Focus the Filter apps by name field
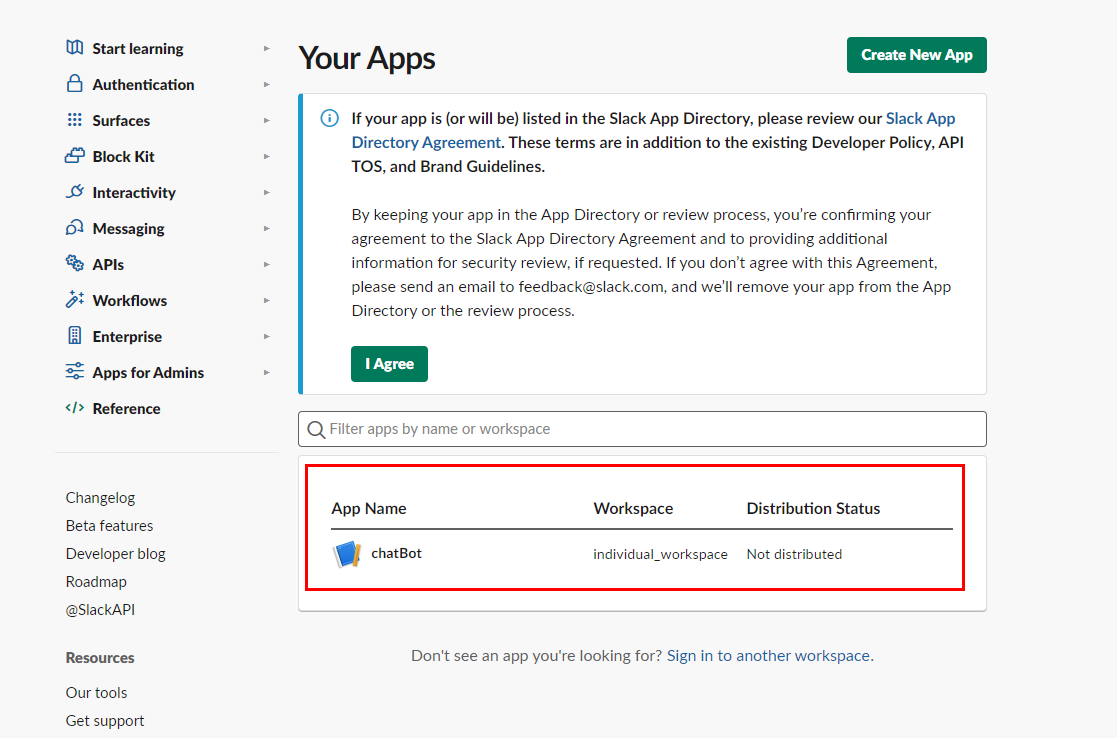The height and width of the screenshot is (738, 1117). (x=642, y=429)
